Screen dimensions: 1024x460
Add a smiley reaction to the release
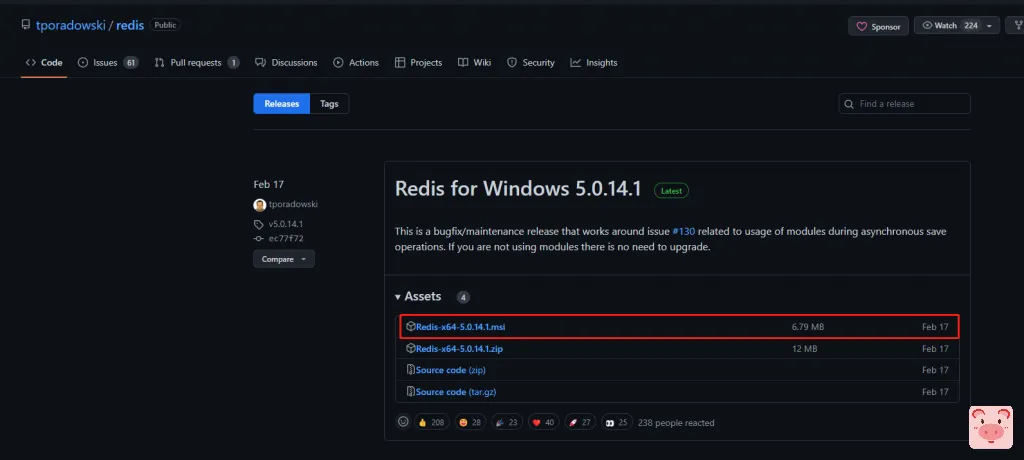pyautogui.click(x=403, y=422)
